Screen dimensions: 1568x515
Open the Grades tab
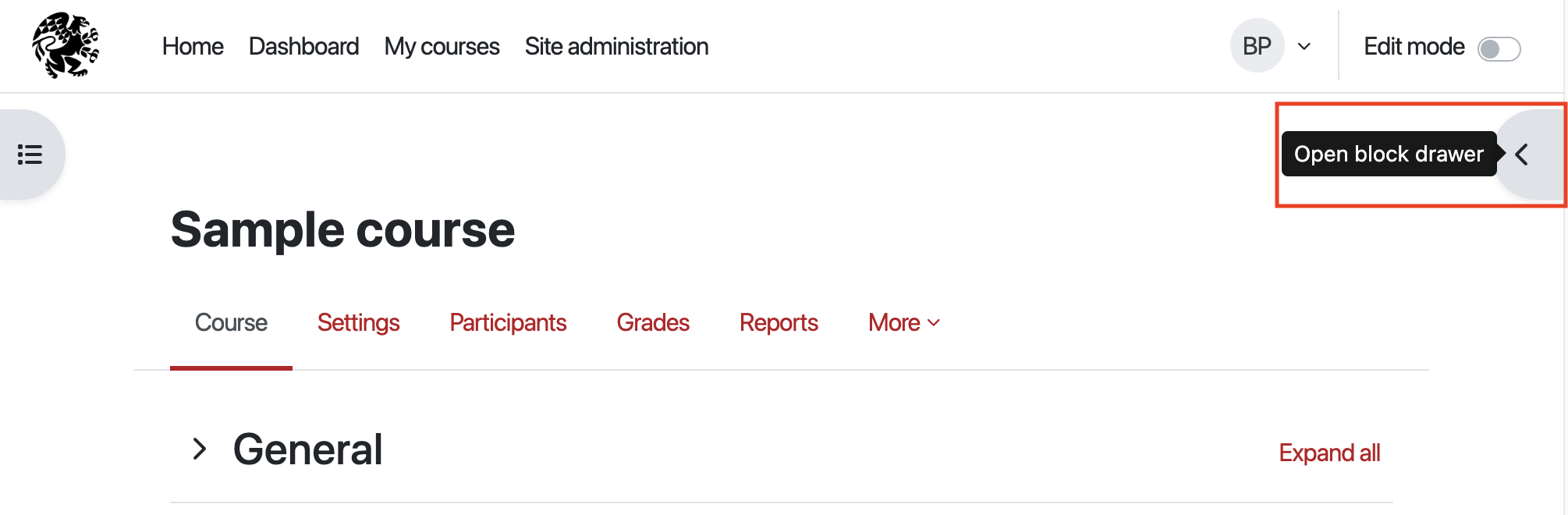click(653, 323)
